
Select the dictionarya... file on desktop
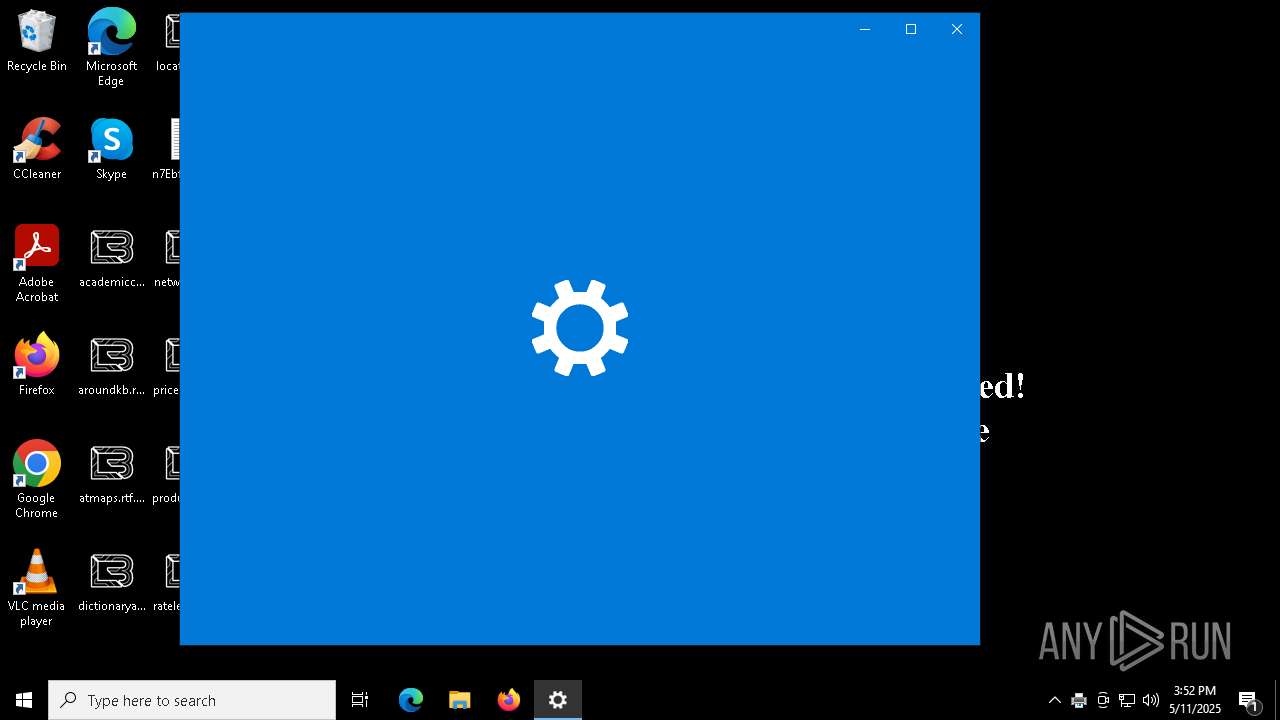[111, 581]
